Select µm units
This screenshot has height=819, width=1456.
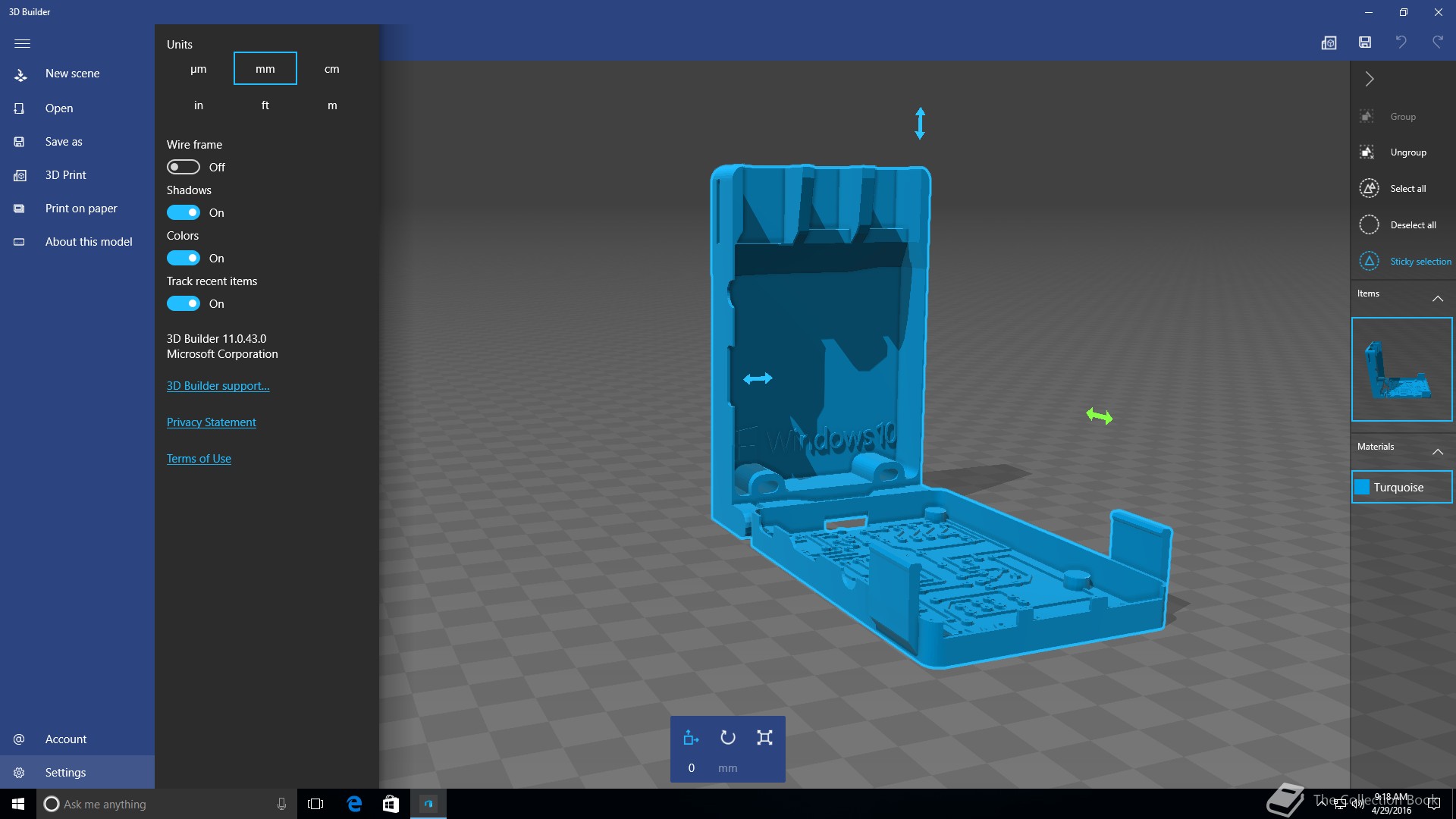point(199,69)
